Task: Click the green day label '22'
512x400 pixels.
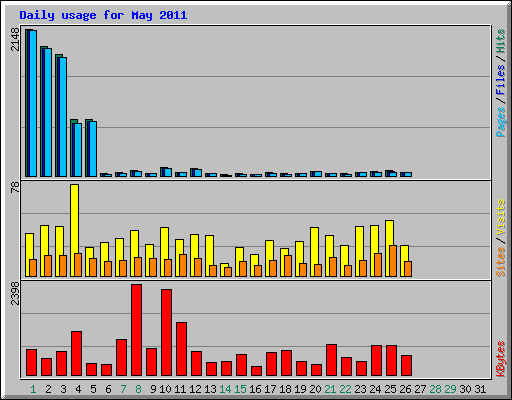Action: click(x=345, y=389)
